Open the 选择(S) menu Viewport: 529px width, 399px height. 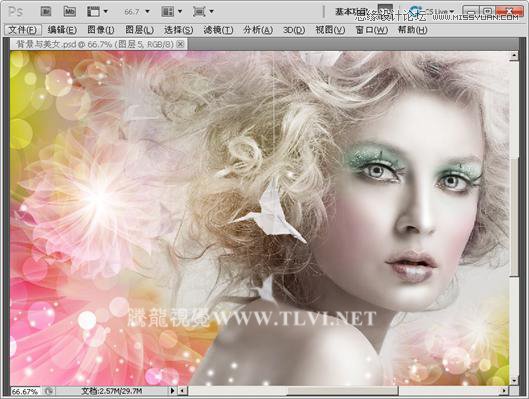point(178,30)
